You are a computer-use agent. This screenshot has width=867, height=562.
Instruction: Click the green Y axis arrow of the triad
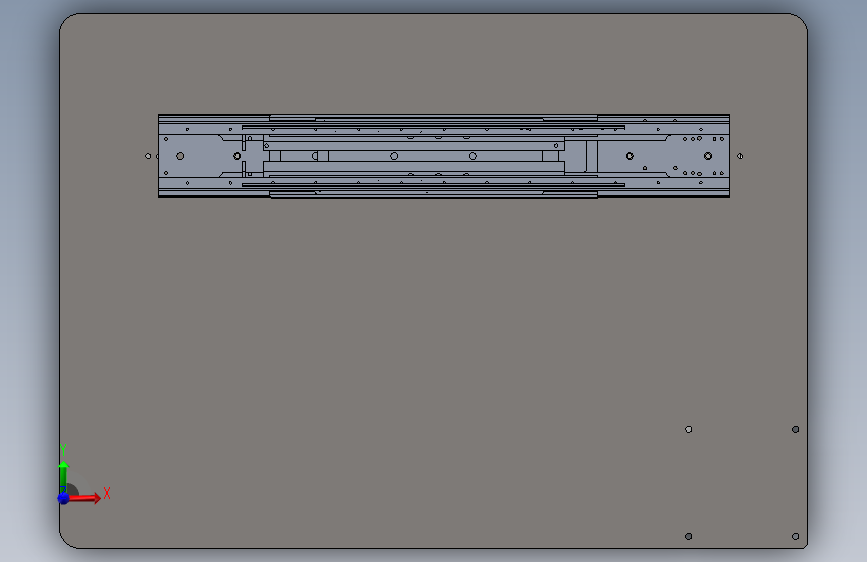point(63,476)
